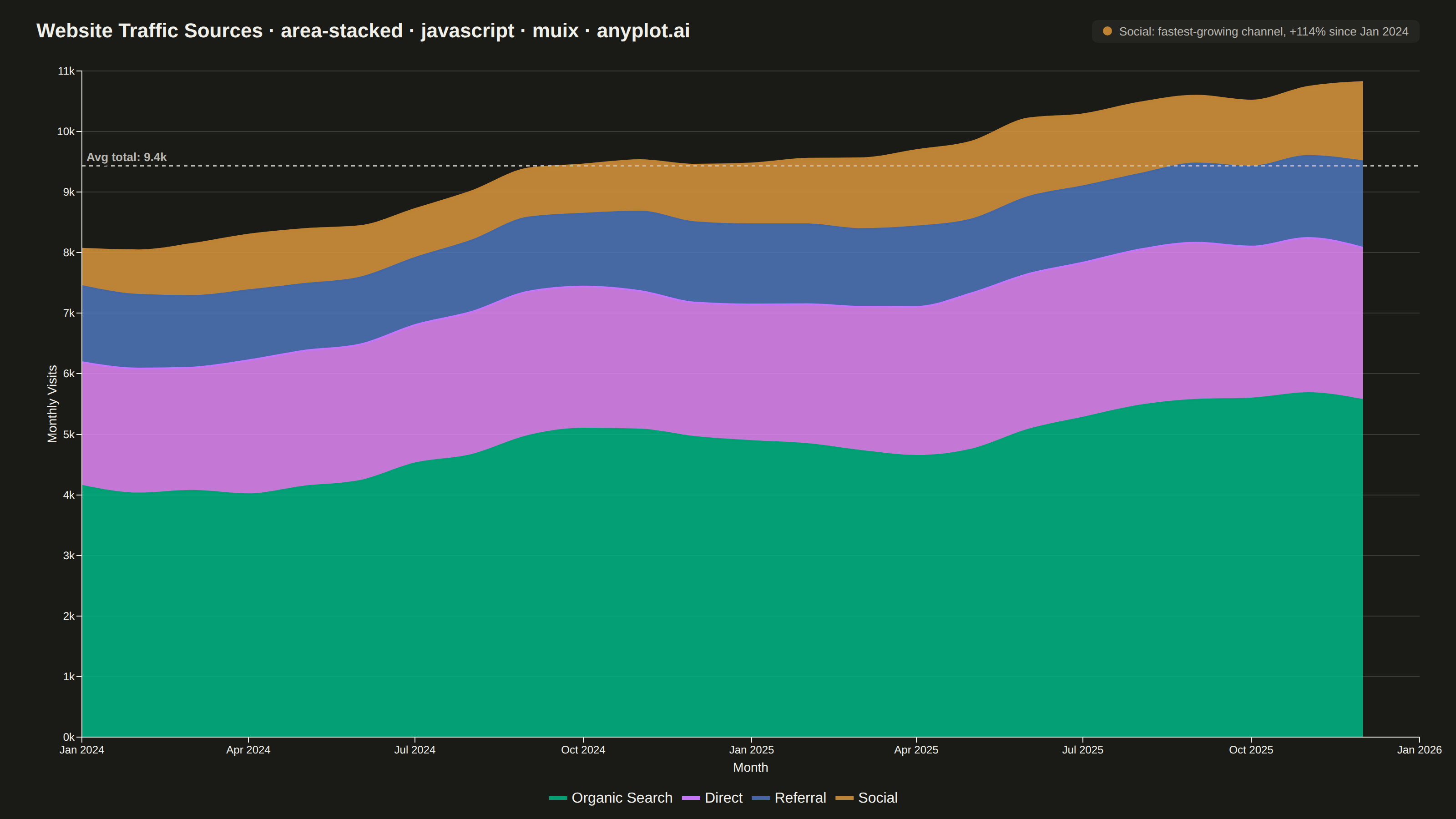Toggle the Direct legend entry

coord(712,798)
